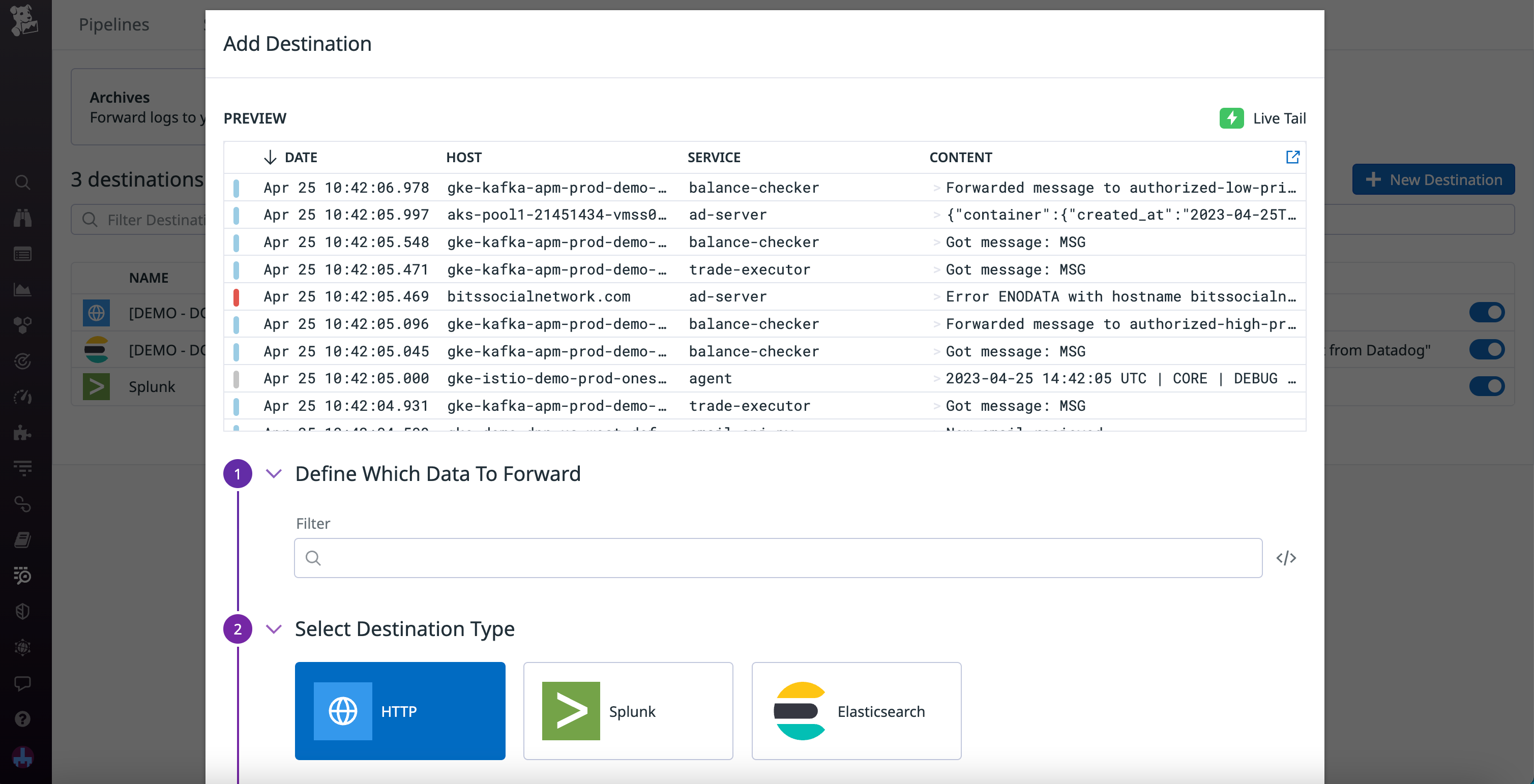This screenshot has height=784, width=1534.
Task: Switch to the Pipelines tab
Action: coord(114,24)
